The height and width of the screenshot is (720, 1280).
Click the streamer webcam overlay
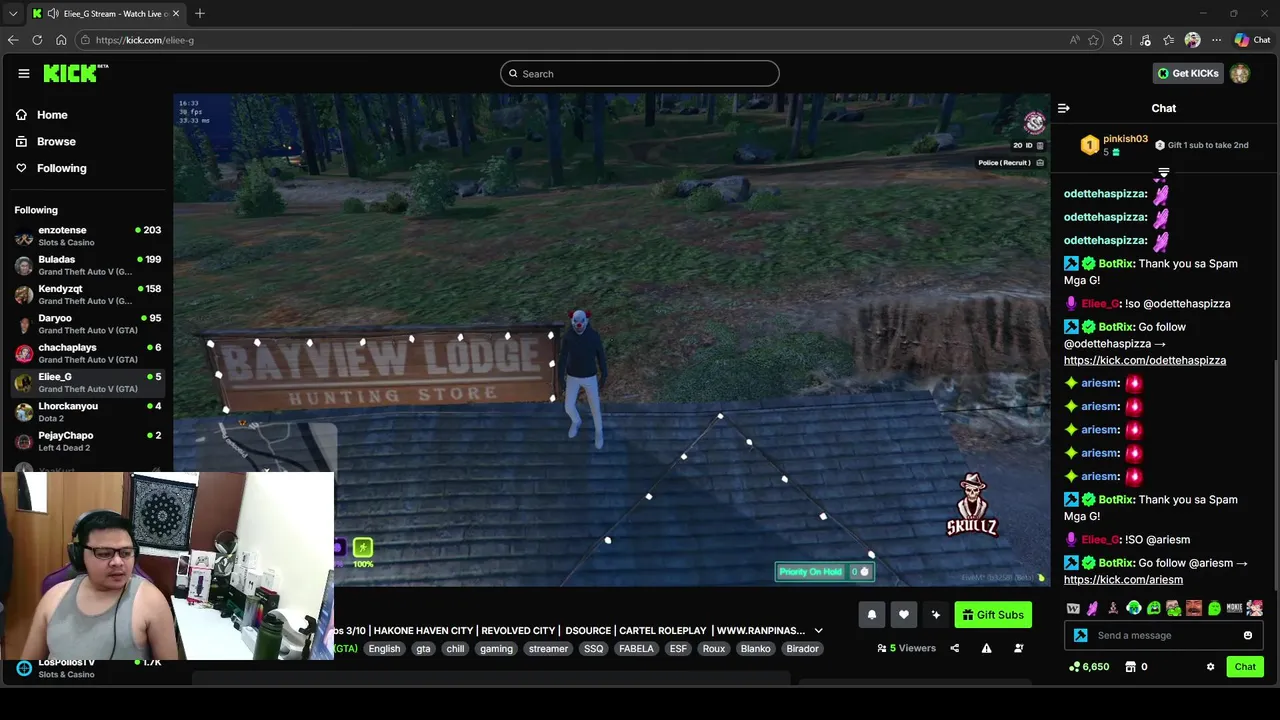[x=167, y=566]
